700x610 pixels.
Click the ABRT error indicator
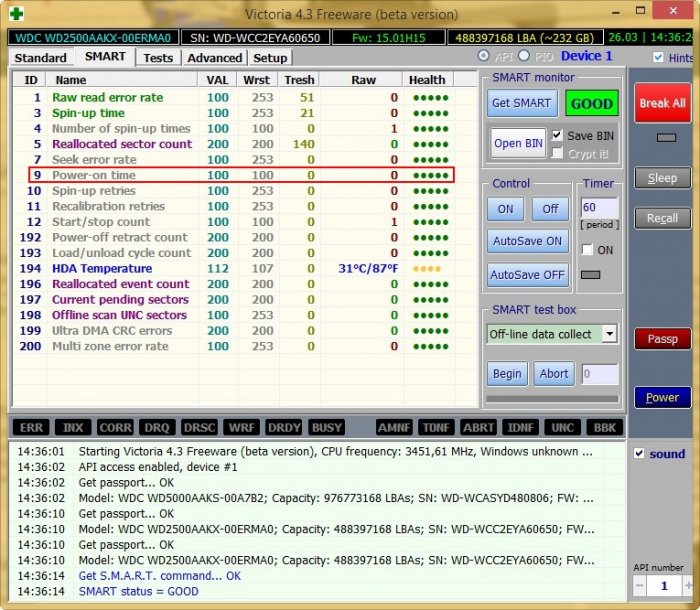tap(478, 427)
